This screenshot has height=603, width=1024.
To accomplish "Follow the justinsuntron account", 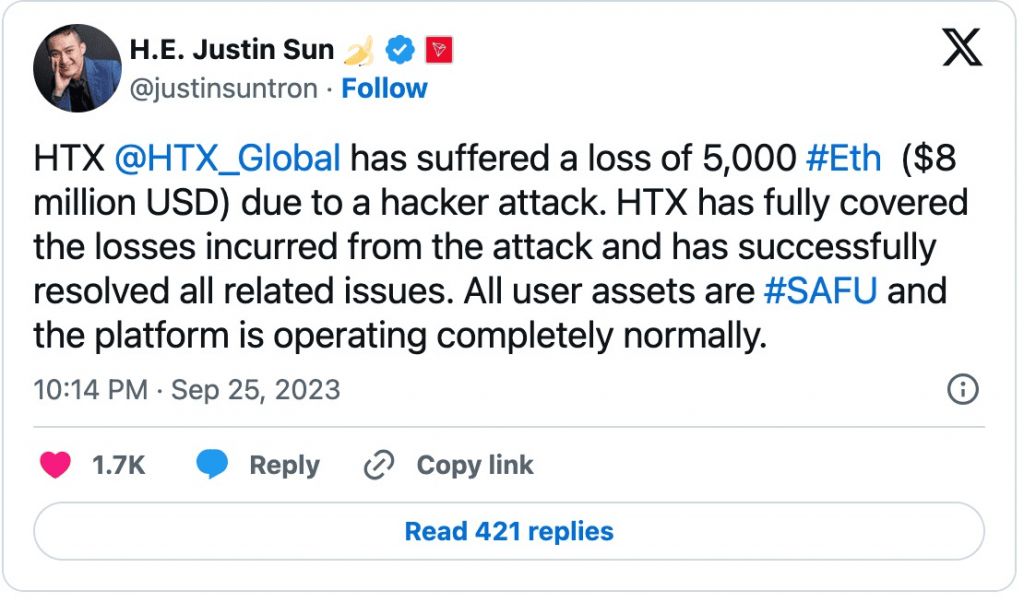I will pyautogui.click(x=384, y=88).
